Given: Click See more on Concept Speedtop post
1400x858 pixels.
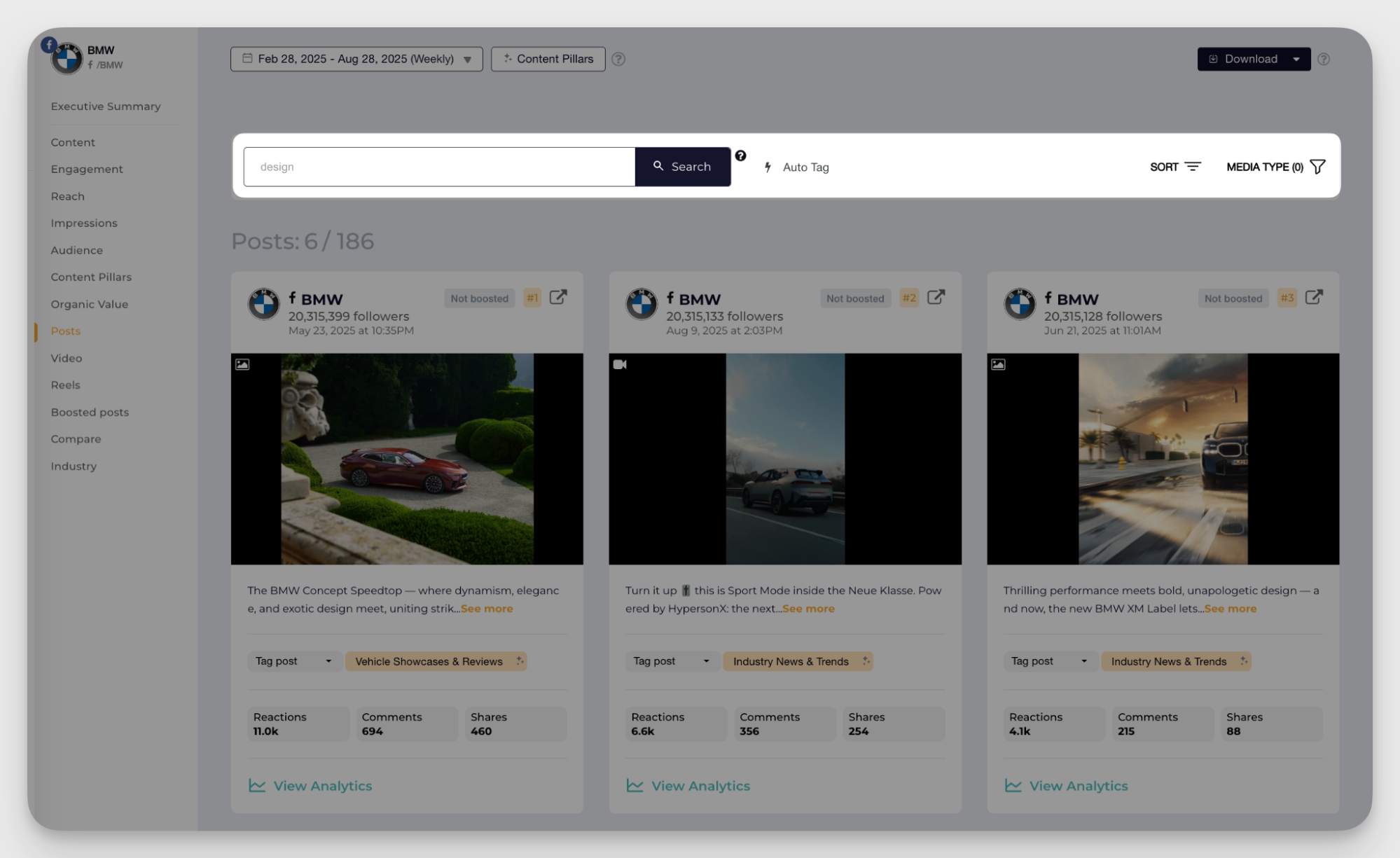Looking at the screenshot, I should (x=487, y=609).
